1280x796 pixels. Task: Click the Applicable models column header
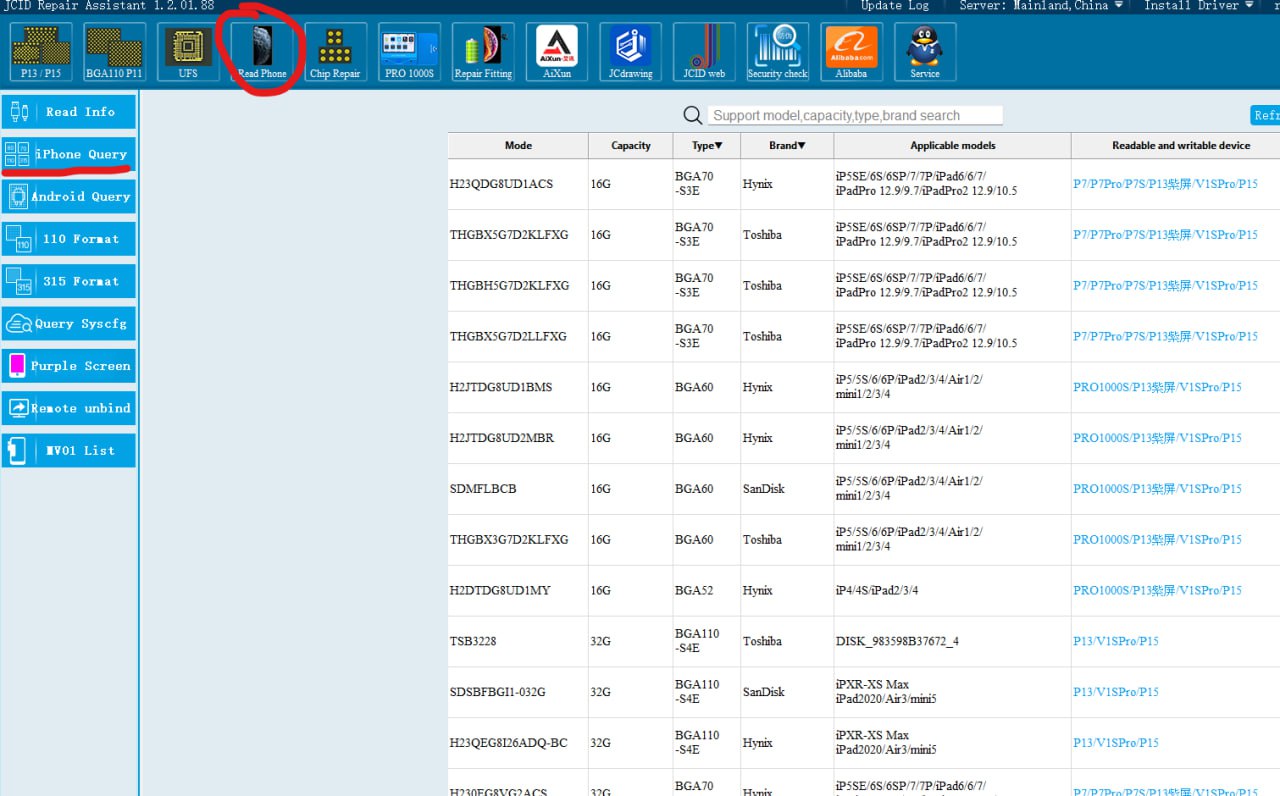click(x=952, y=145)
